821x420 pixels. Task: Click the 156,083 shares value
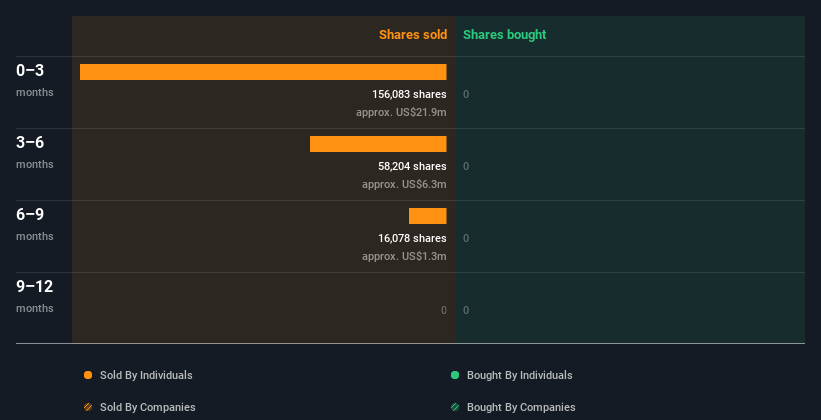coord(409,94)
